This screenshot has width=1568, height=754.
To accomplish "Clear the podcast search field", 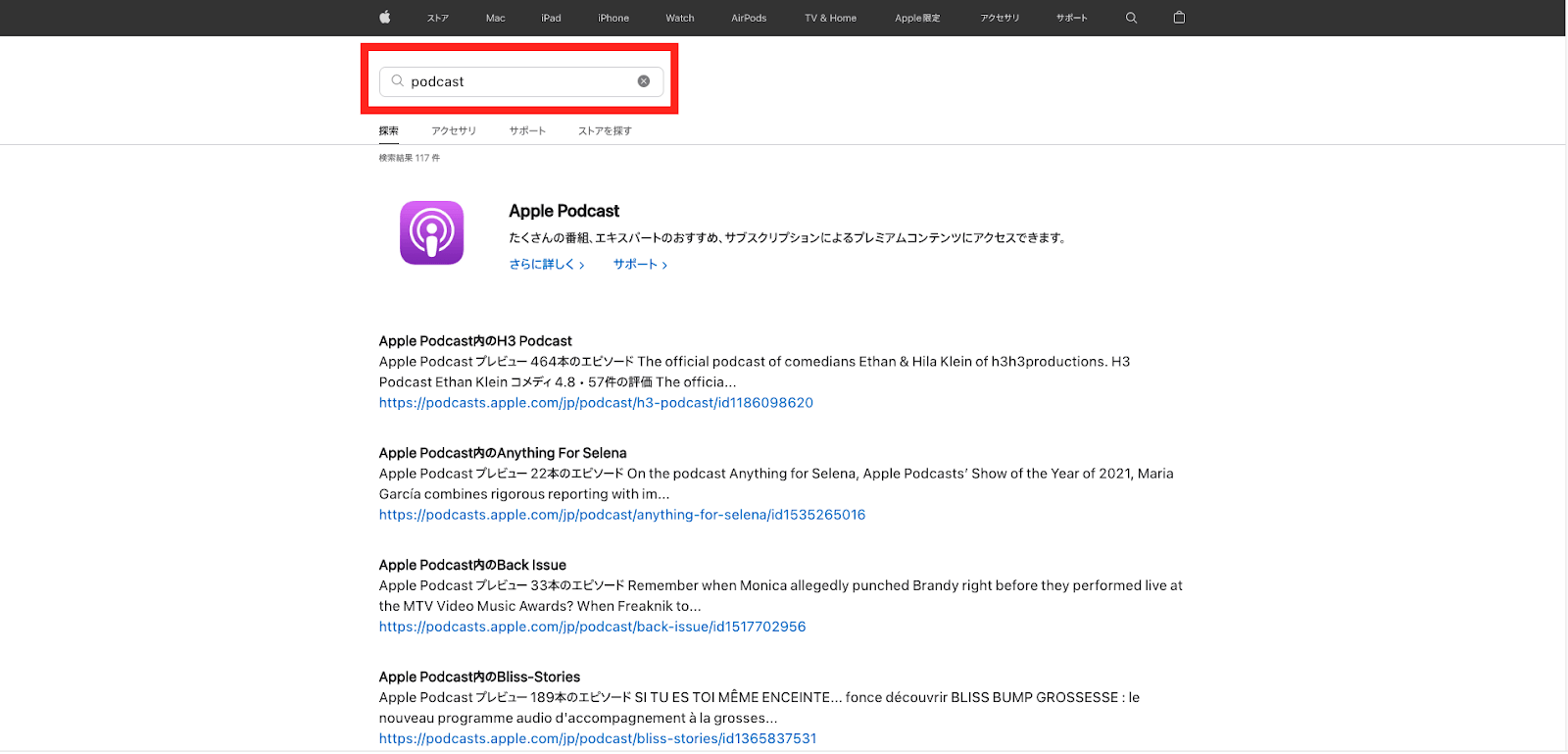I will pos(644,81).
